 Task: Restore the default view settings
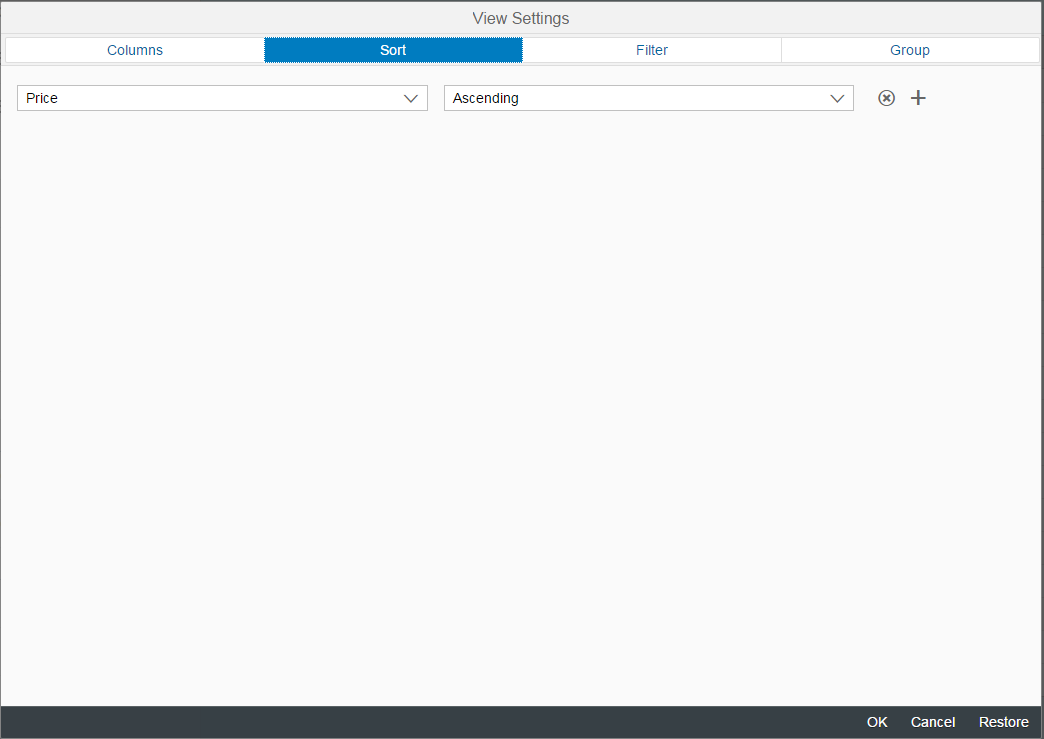point(1003,722)
